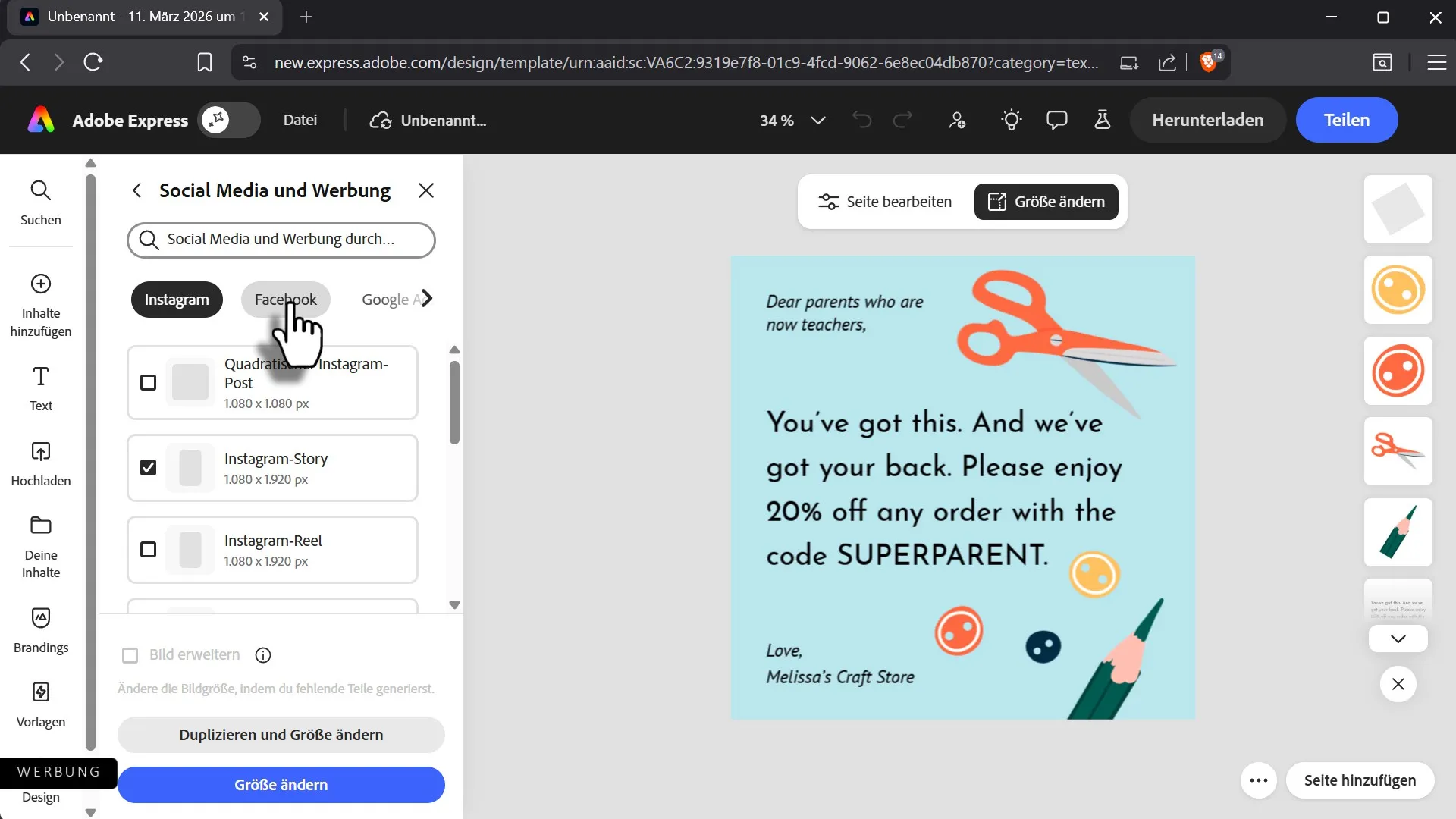Open the Vorlagen templates panel
This screenshot has height=819, width=1456.
tap(41, 704)
